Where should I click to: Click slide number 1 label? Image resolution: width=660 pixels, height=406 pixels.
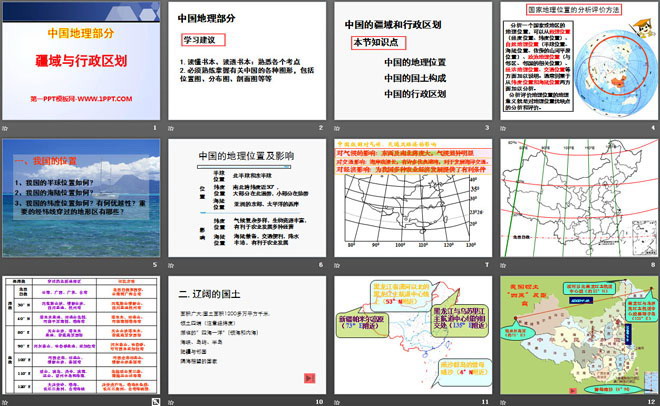tap(155, 128)
